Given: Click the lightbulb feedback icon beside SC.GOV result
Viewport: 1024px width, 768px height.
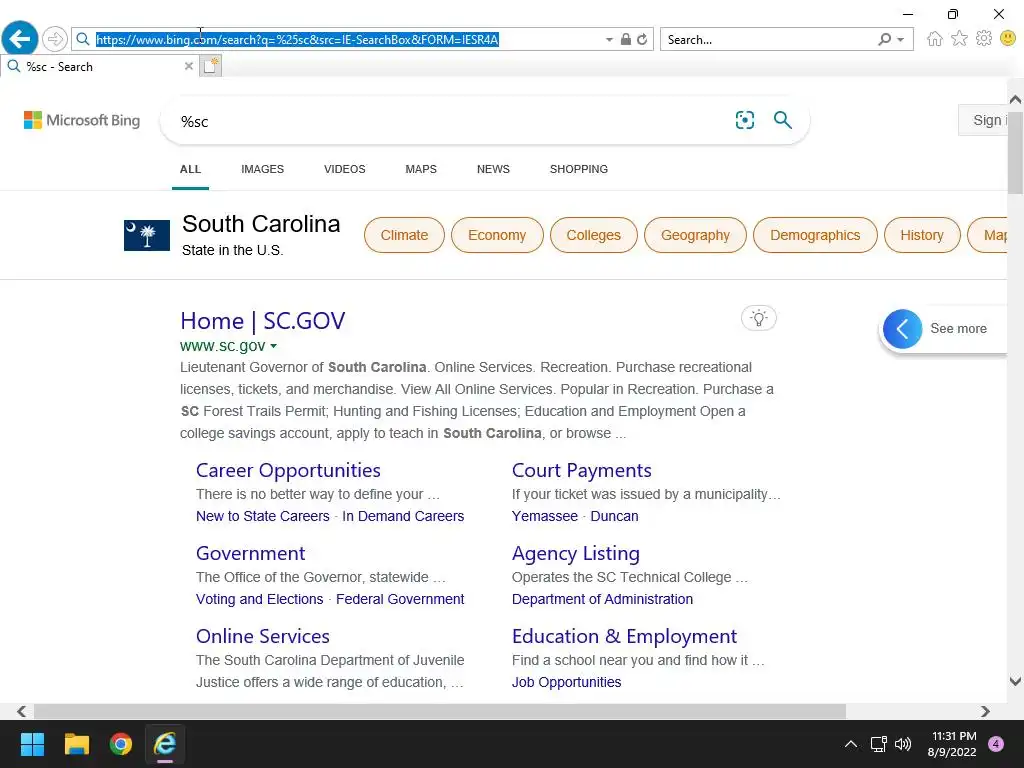Looking at the screenshot, I should tap(758, 318).
